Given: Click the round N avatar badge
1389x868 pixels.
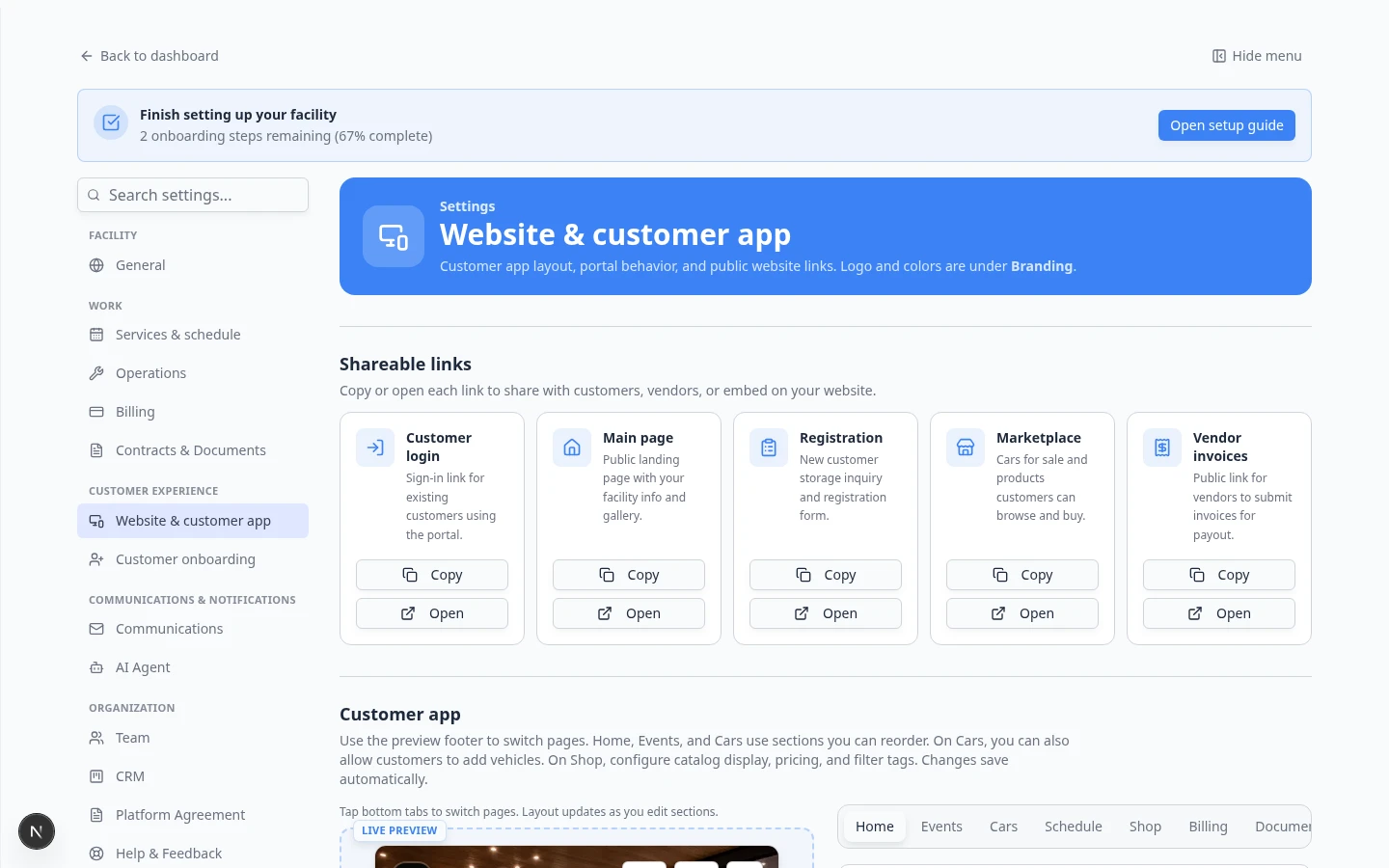Looking at the screenshot, I should 37,831.
